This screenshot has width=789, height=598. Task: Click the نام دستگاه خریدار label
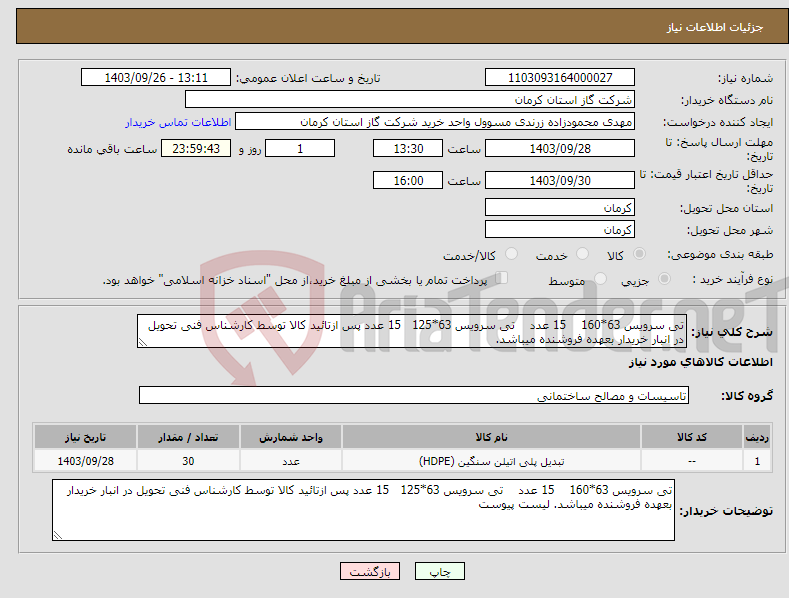click(727, 100)
